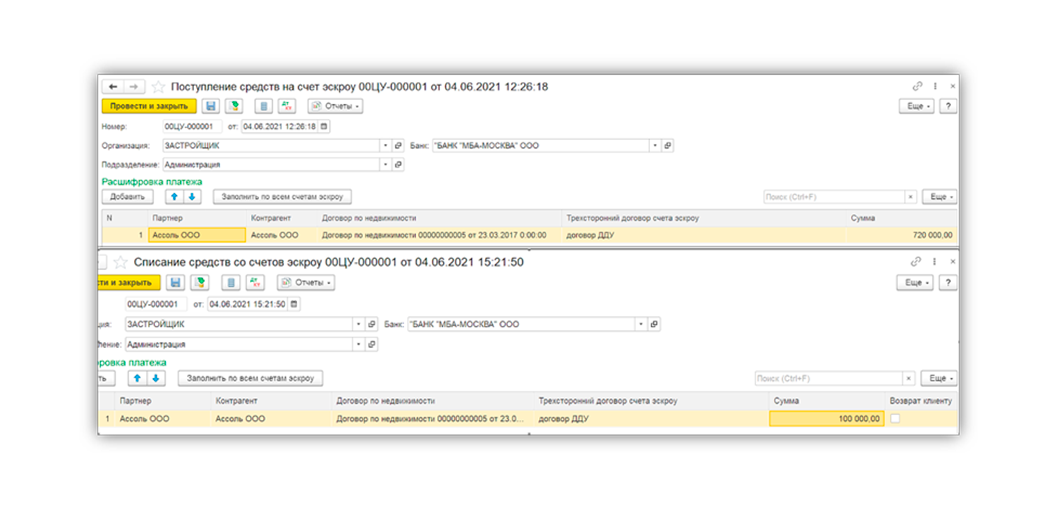Viewport: 1057px width, 507px height.
Task: Click date field 04.06.2021 15:21:50 in Списание
Action: pyautogui.click(x=247, y=304)
